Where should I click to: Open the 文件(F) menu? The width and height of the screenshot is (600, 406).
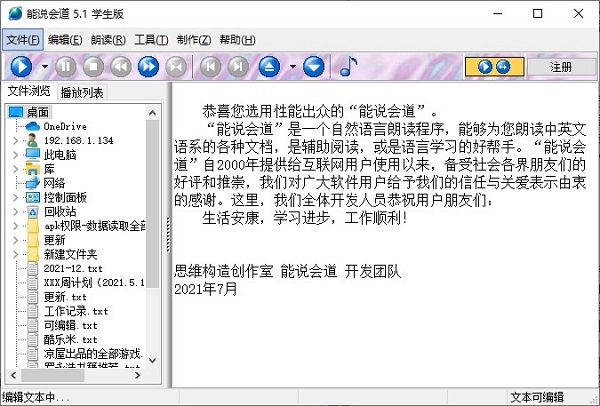[x=23, y=40]
